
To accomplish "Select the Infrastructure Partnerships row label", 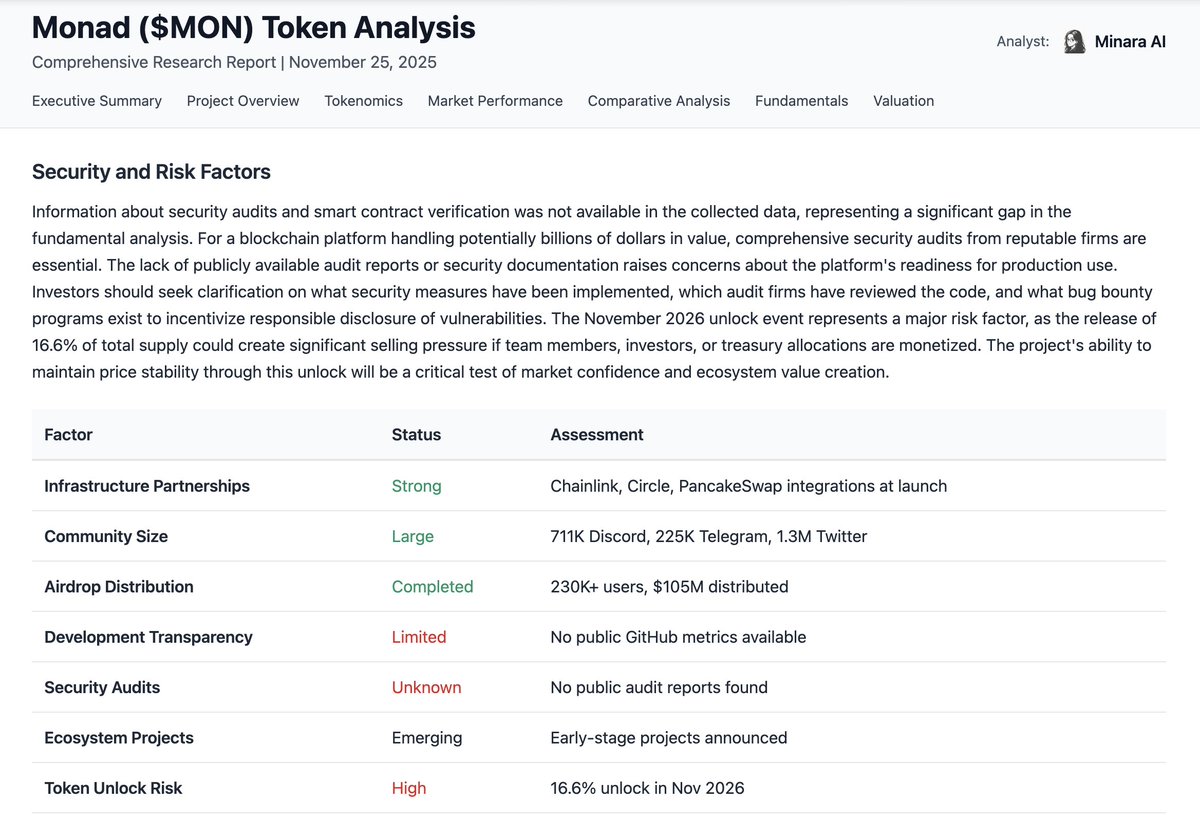I will coord(147,486).
